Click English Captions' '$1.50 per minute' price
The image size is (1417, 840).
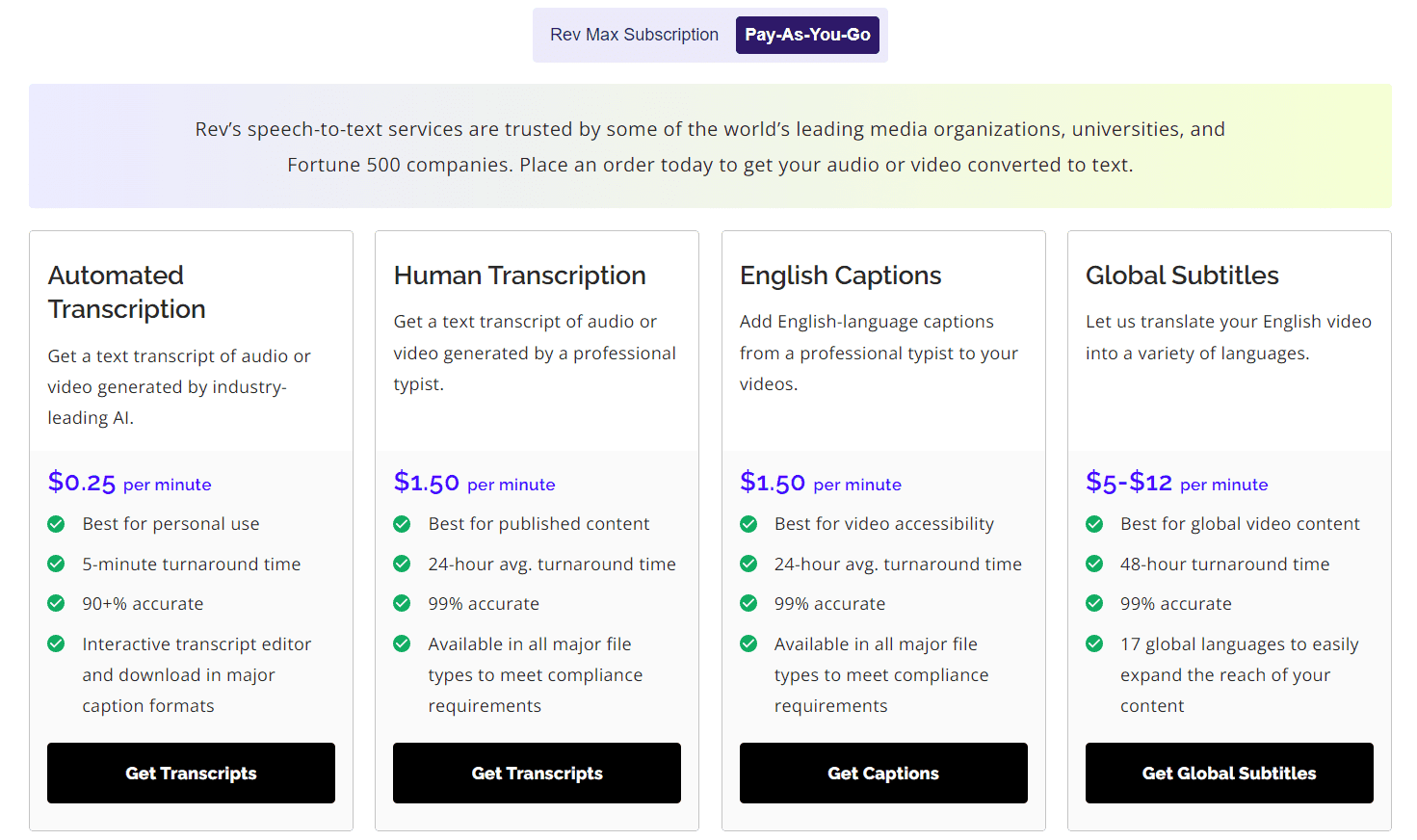coord(821,483)
